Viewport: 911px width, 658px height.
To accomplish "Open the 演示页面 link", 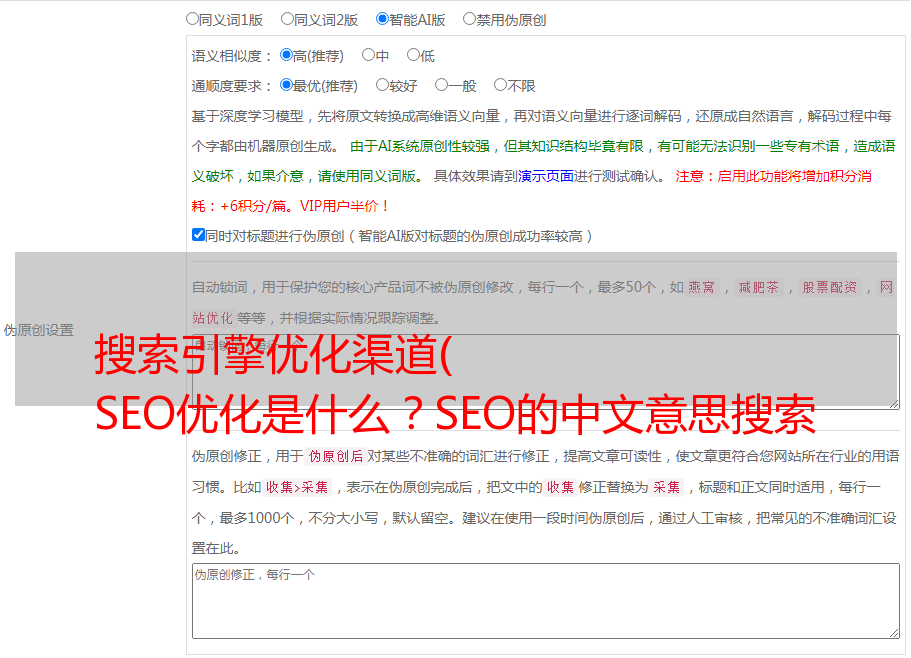I will (x=545, y=176).
